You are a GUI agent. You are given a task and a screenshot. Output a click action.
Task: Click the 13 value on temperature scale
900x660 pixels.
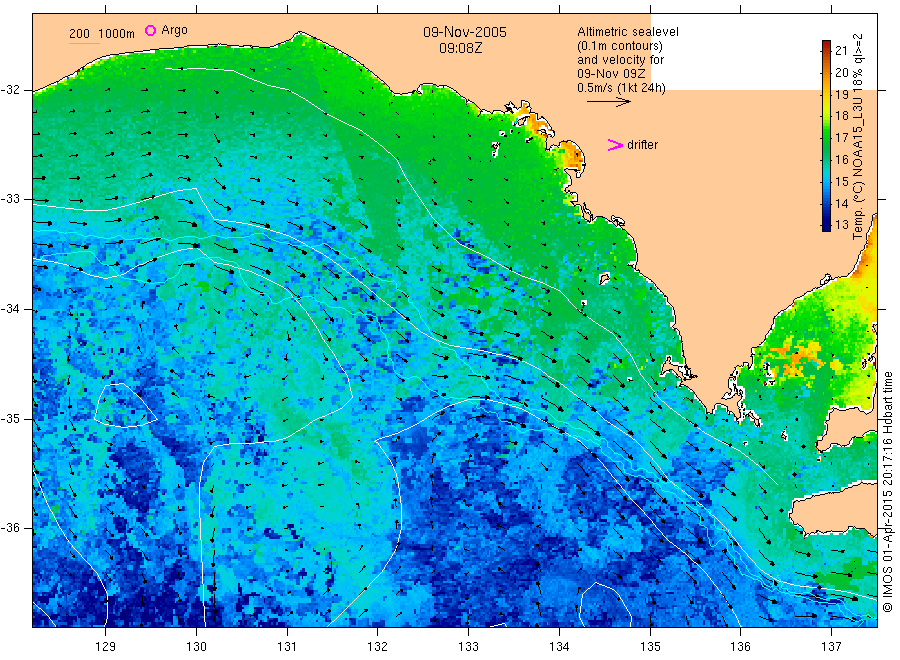841,225
